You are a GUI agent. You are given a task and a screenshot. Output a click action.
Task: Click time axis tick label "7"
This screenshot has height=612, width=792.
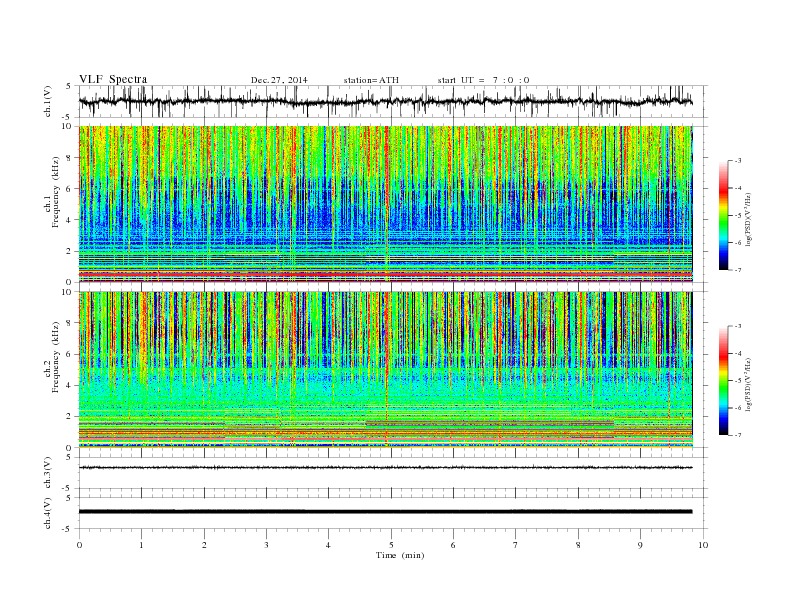pyautogui.click(x=516, y=545)
